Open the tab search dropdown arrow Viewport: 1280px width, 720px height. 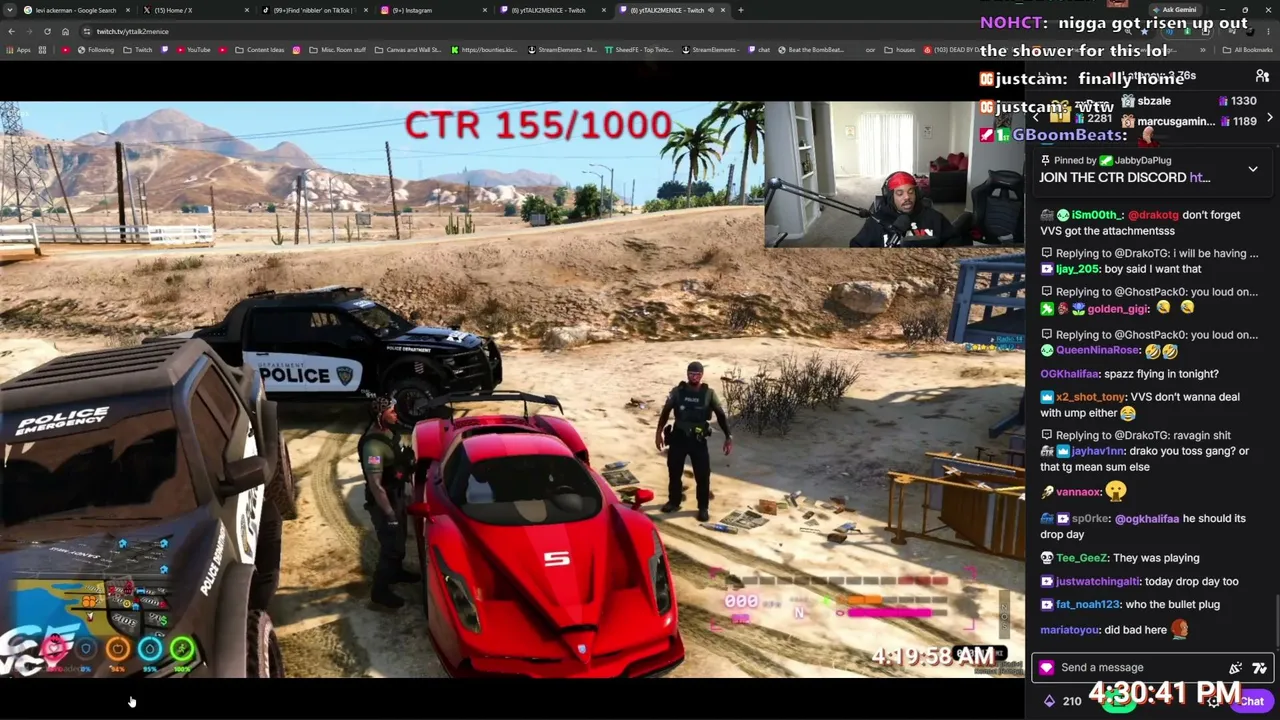[x=11, y=10]
